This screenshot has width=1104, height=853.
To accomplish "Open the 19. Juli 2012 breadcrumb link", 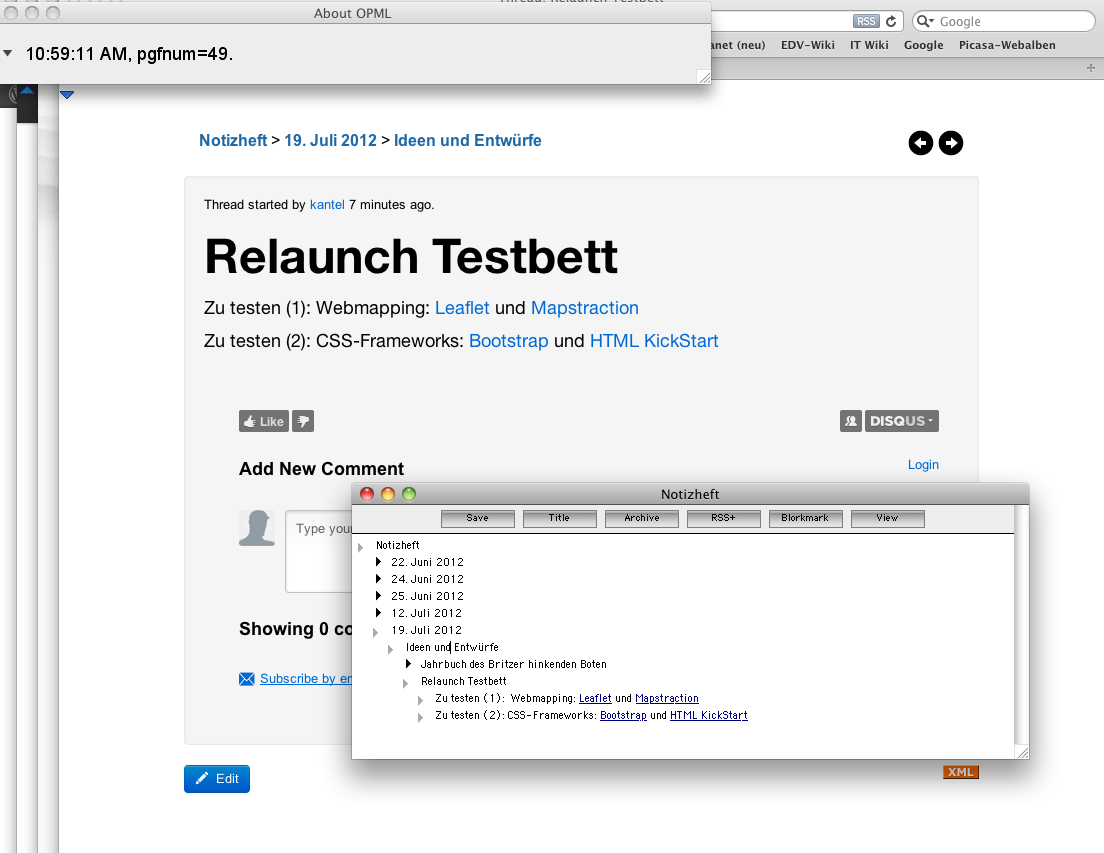I will coord(330,141).
